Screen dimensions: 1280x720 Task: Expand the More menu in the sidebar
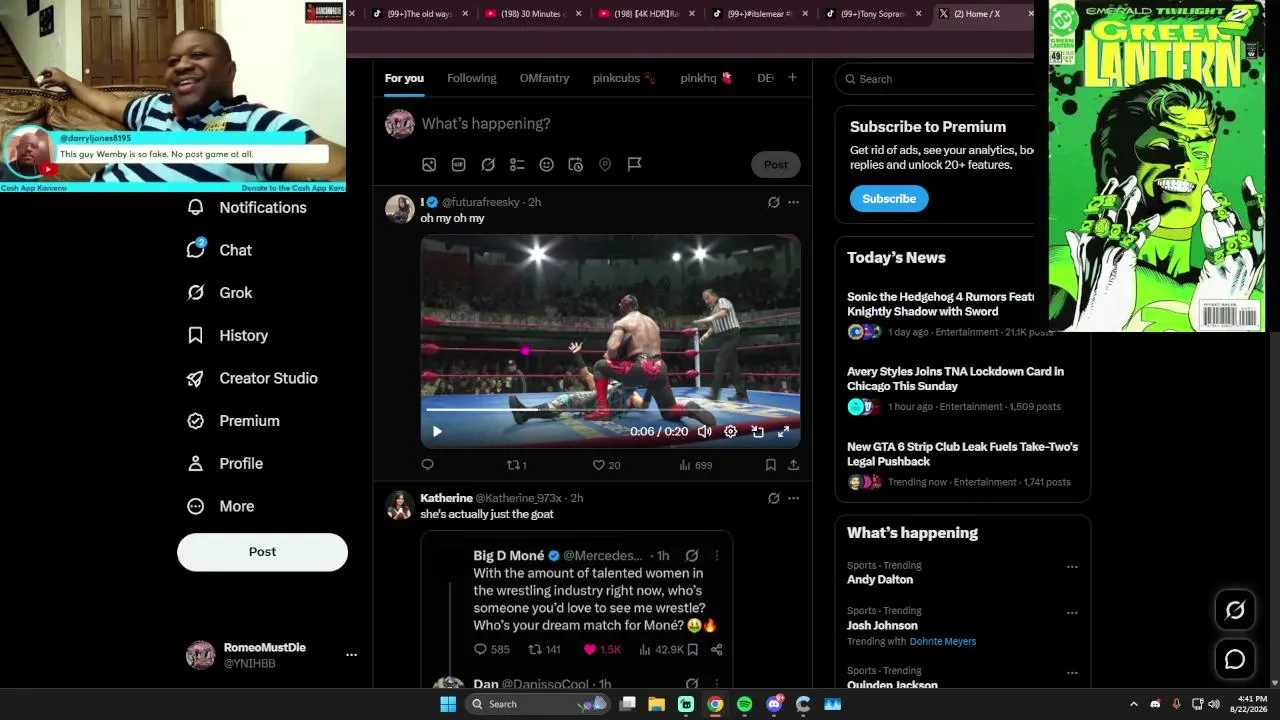[x=221, y=506]
